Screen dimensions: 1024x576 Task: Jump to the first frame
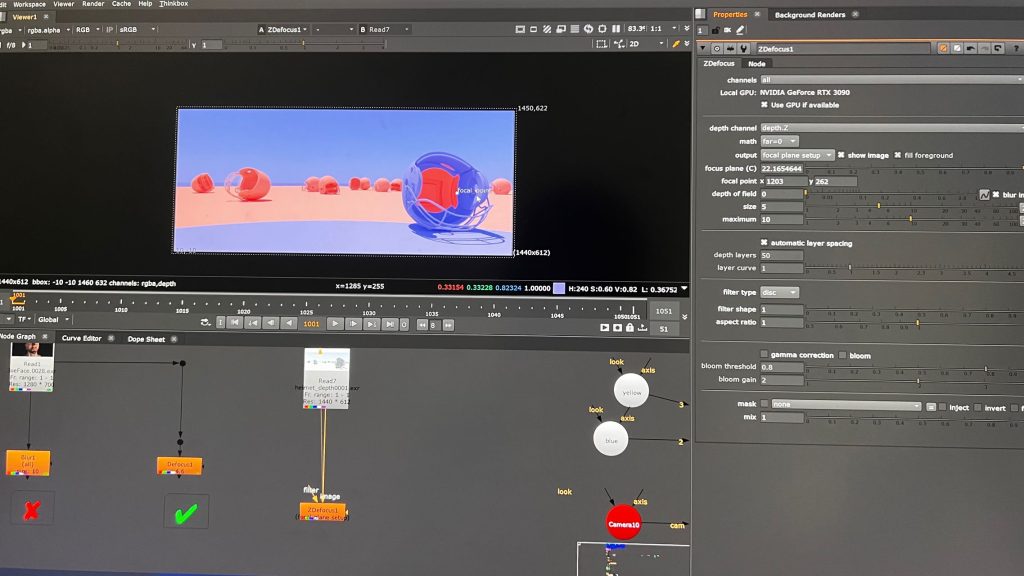point(234,323)
